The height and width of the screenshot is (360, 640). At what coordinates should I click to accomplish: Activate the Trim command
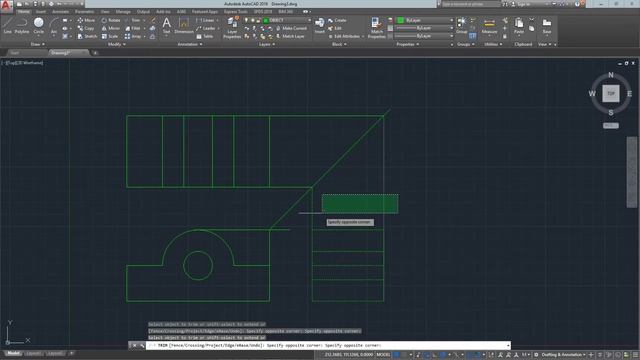click(x=133, y=20)
